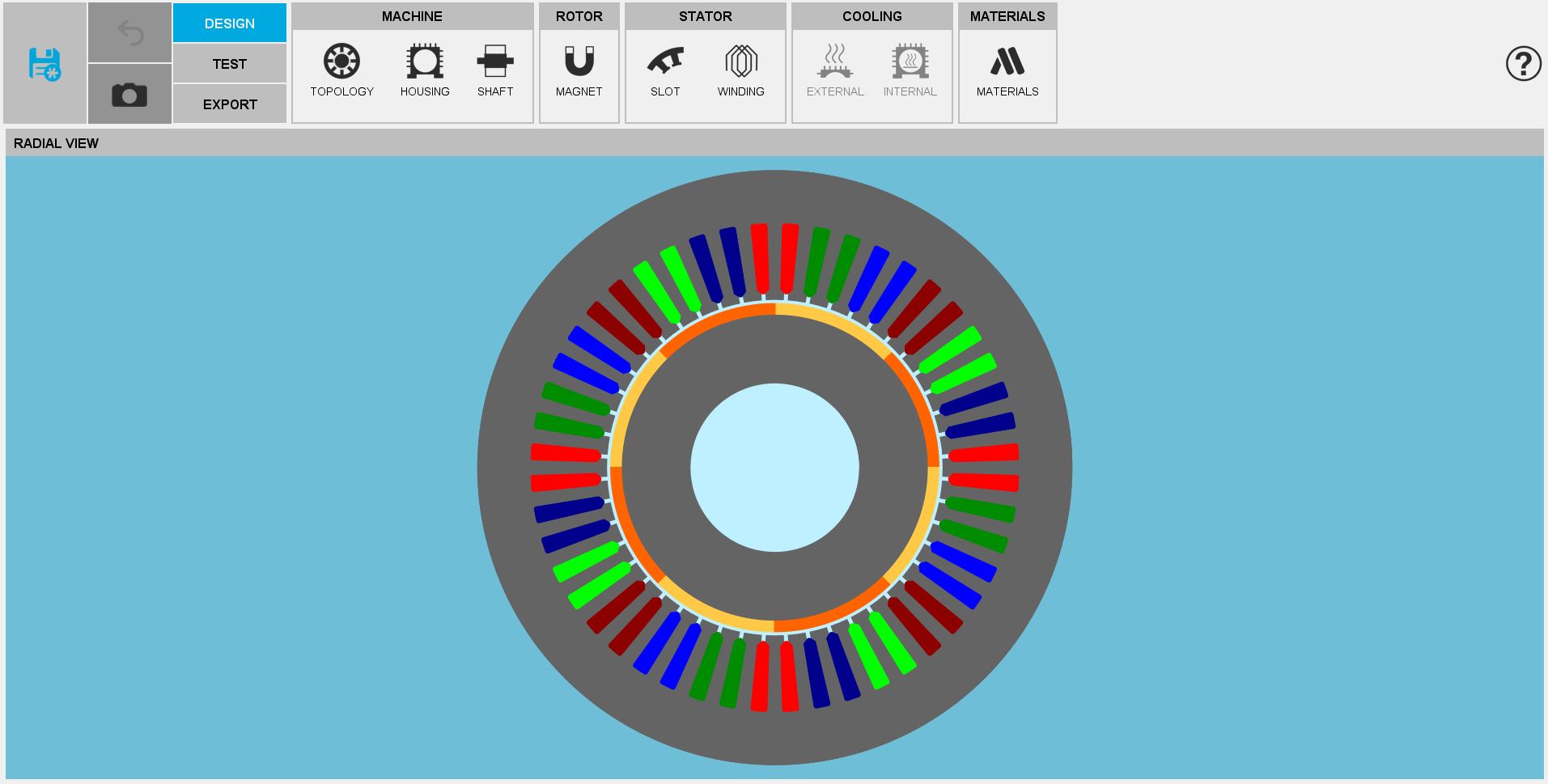Click the save file icon
The width and height of the screenshot is (1548, 784).
tap(45, 64)
